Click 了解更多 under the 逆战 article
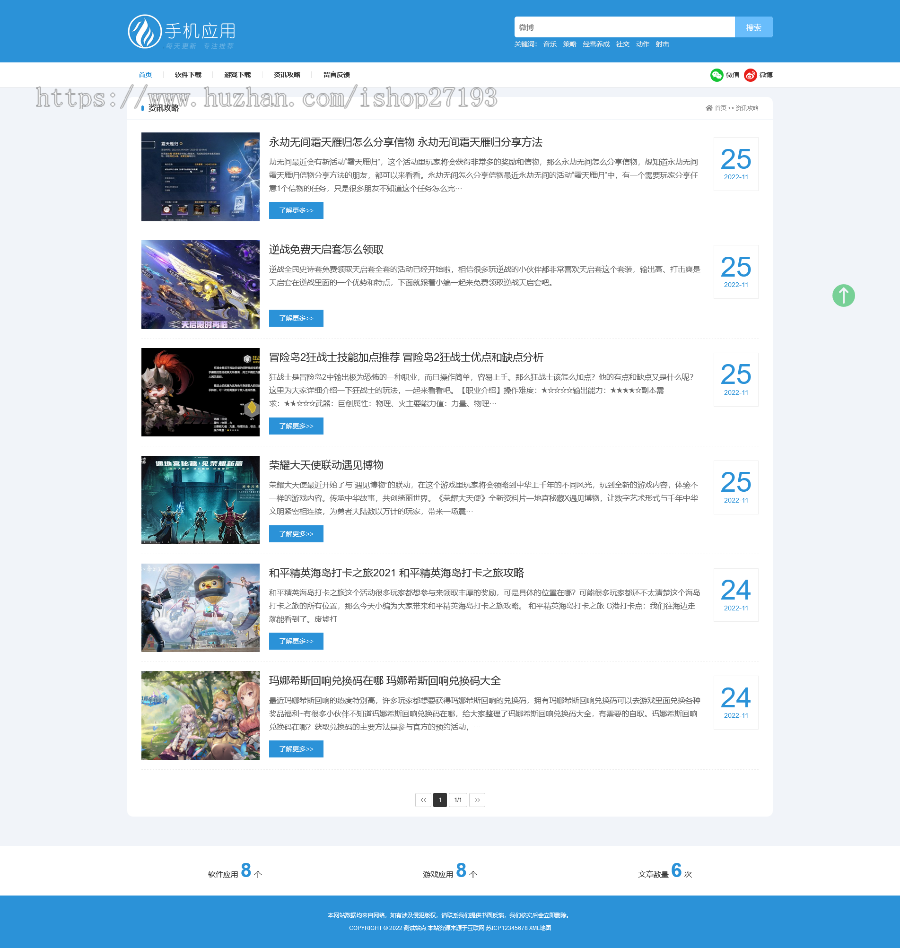The height and width of the screenshot is (948, 900). (x=296, y=318)
